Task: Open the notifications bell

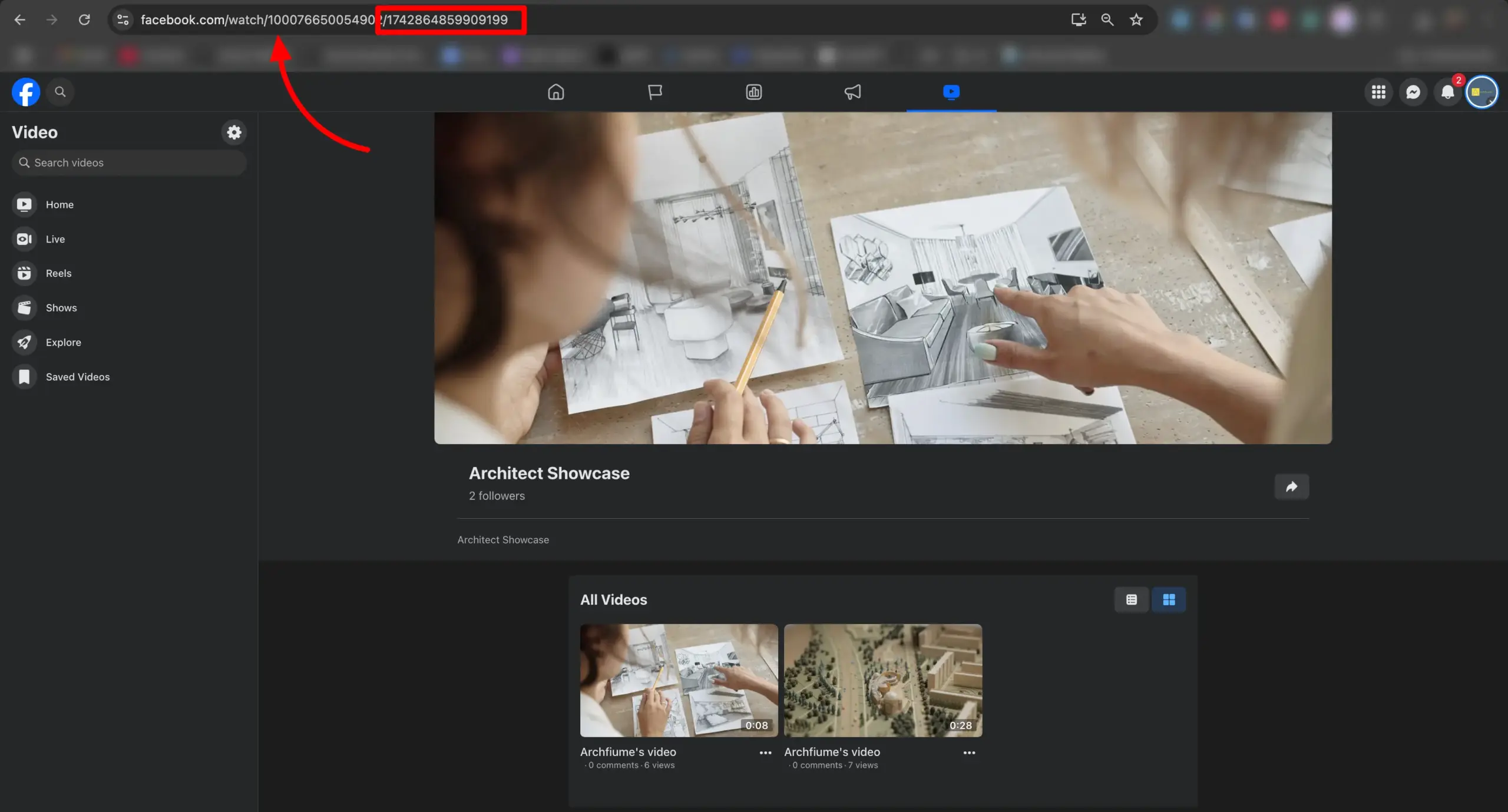Action: (1447, 92)
